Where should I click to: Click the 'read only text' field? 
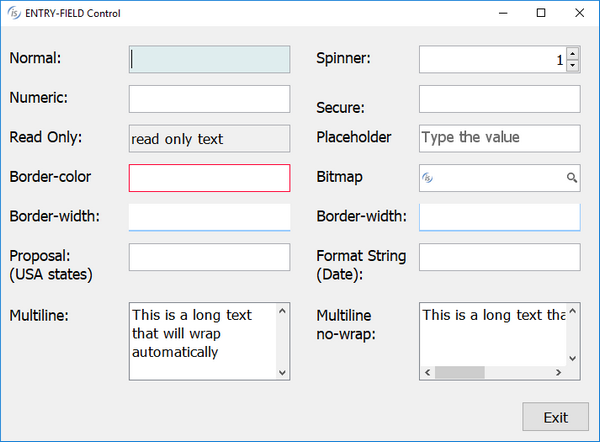(209, 139)
